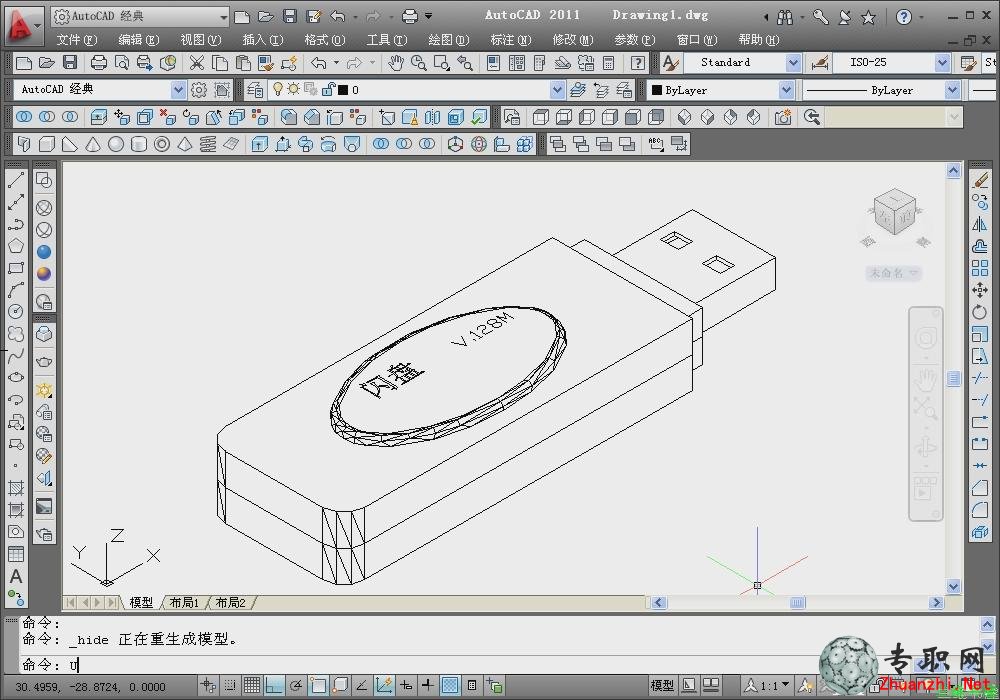Toggle Dynamic UCS in the status bar
Screen dimensions: 1000x700
click(x=385, y=685)
